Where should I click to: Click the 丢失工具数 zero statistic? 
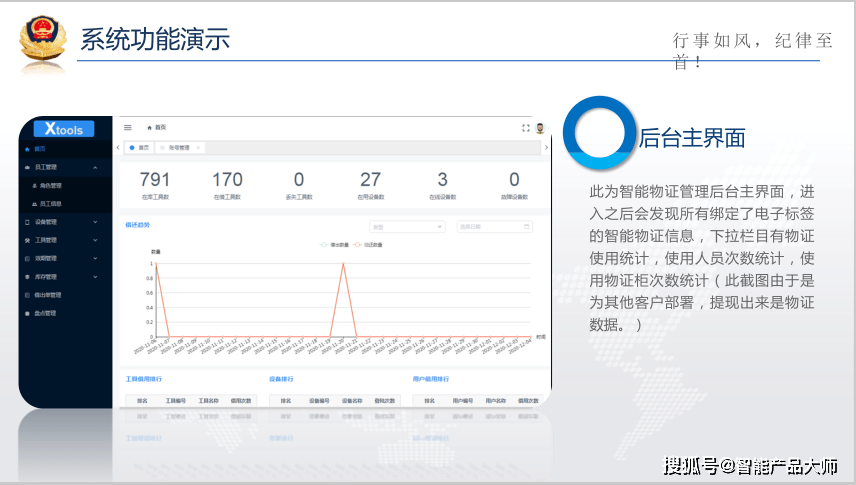tap(299, 185)
